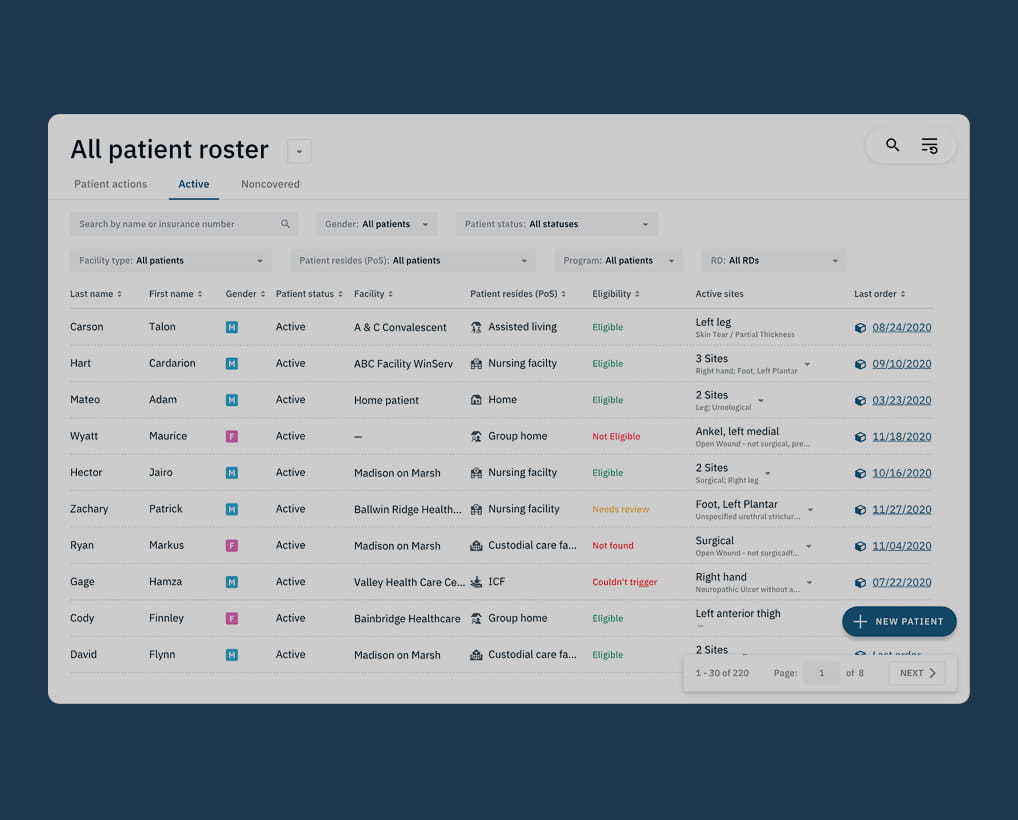Open last order link 07/22/2020
The width and height of the screenshot is (1018, 820).
pos(901,582)
